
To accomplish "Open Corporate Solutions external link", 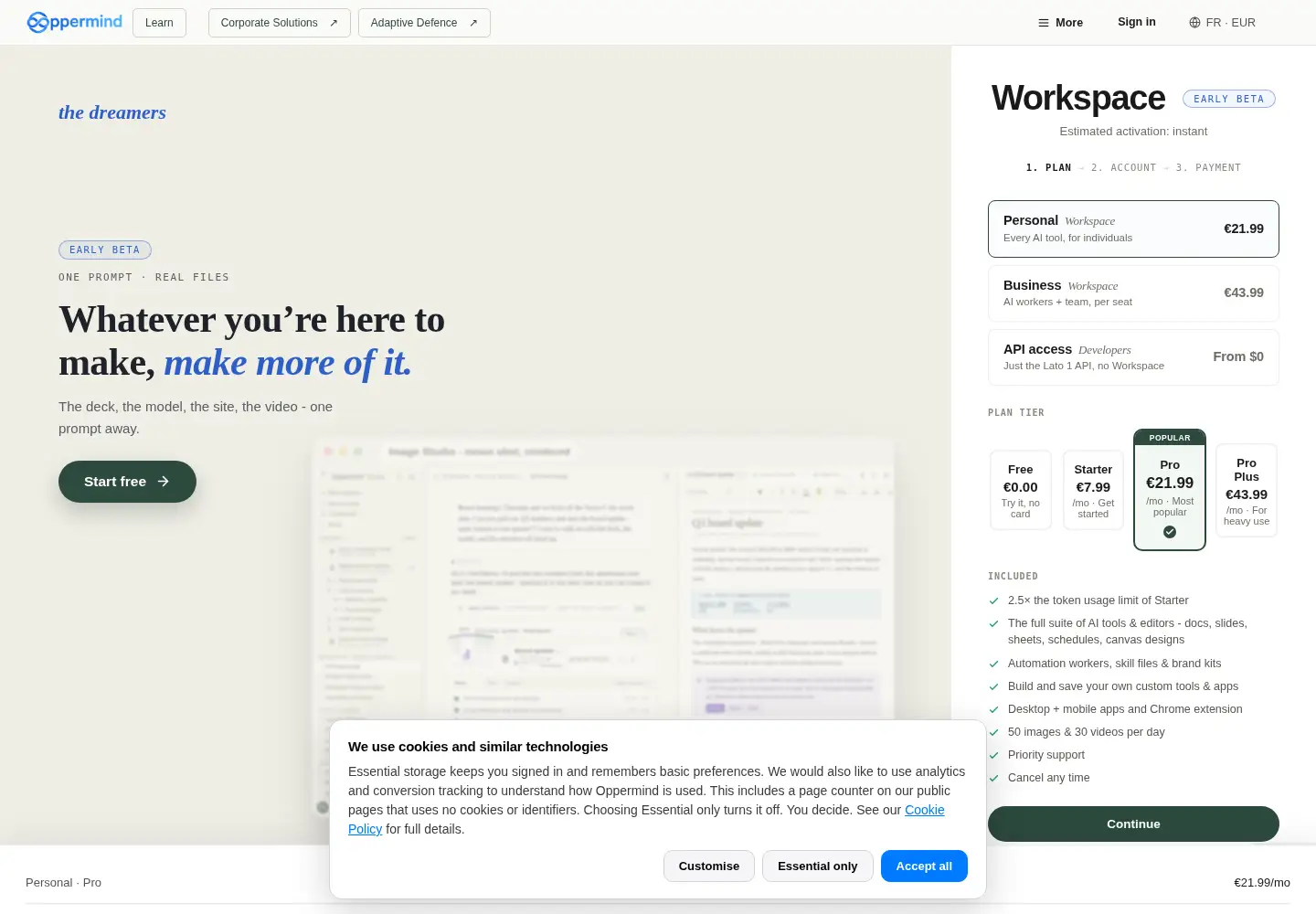I will click(x=279, y=23).
